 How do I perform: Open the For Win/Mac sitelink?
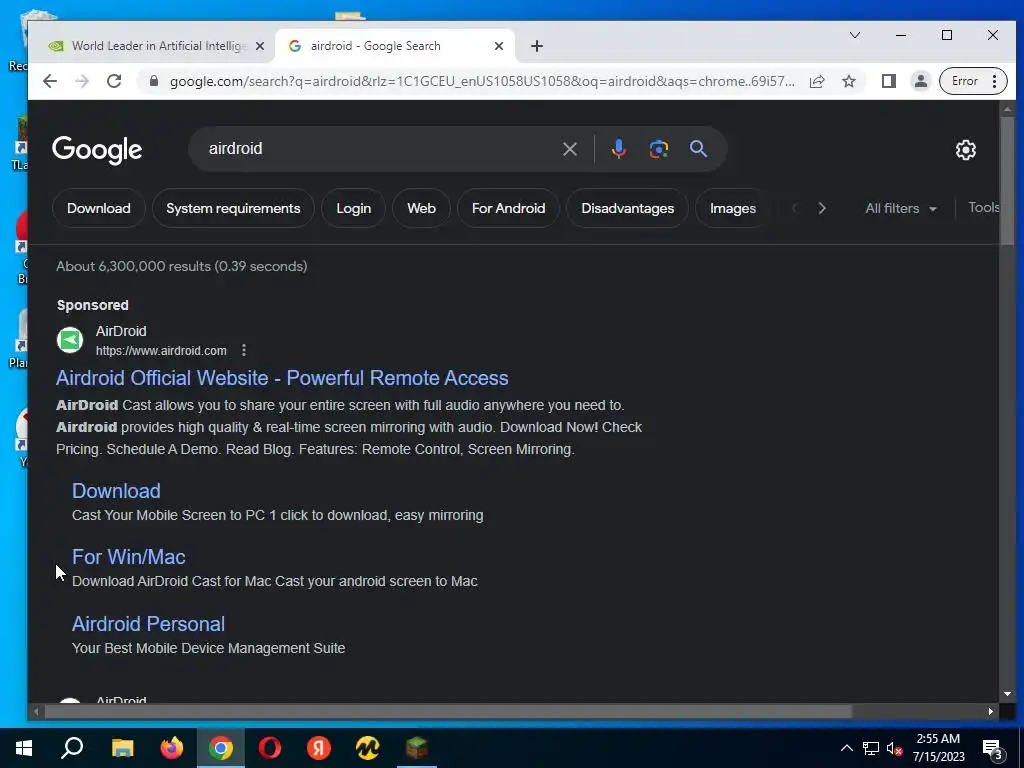tap(129, 557)
